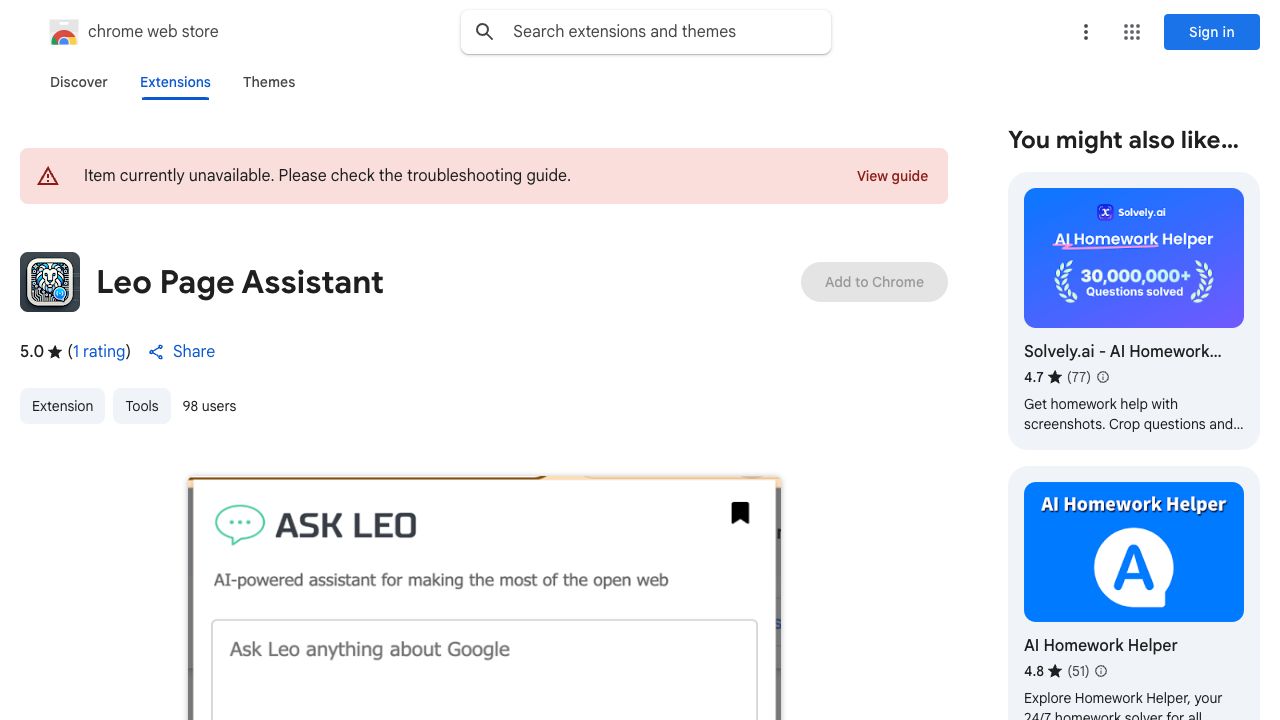
Task: Click the Extension category chip
Action: point(62,406)
